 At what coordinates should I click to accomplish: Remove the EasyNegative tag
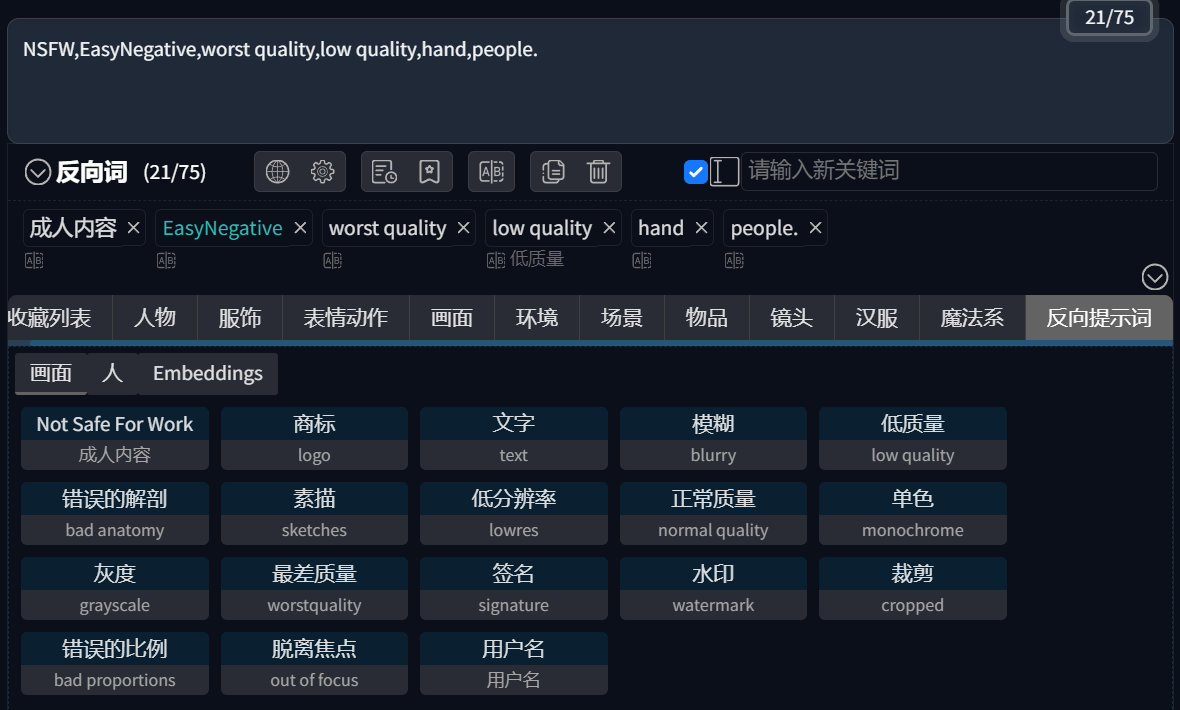[x=300, y=227]
